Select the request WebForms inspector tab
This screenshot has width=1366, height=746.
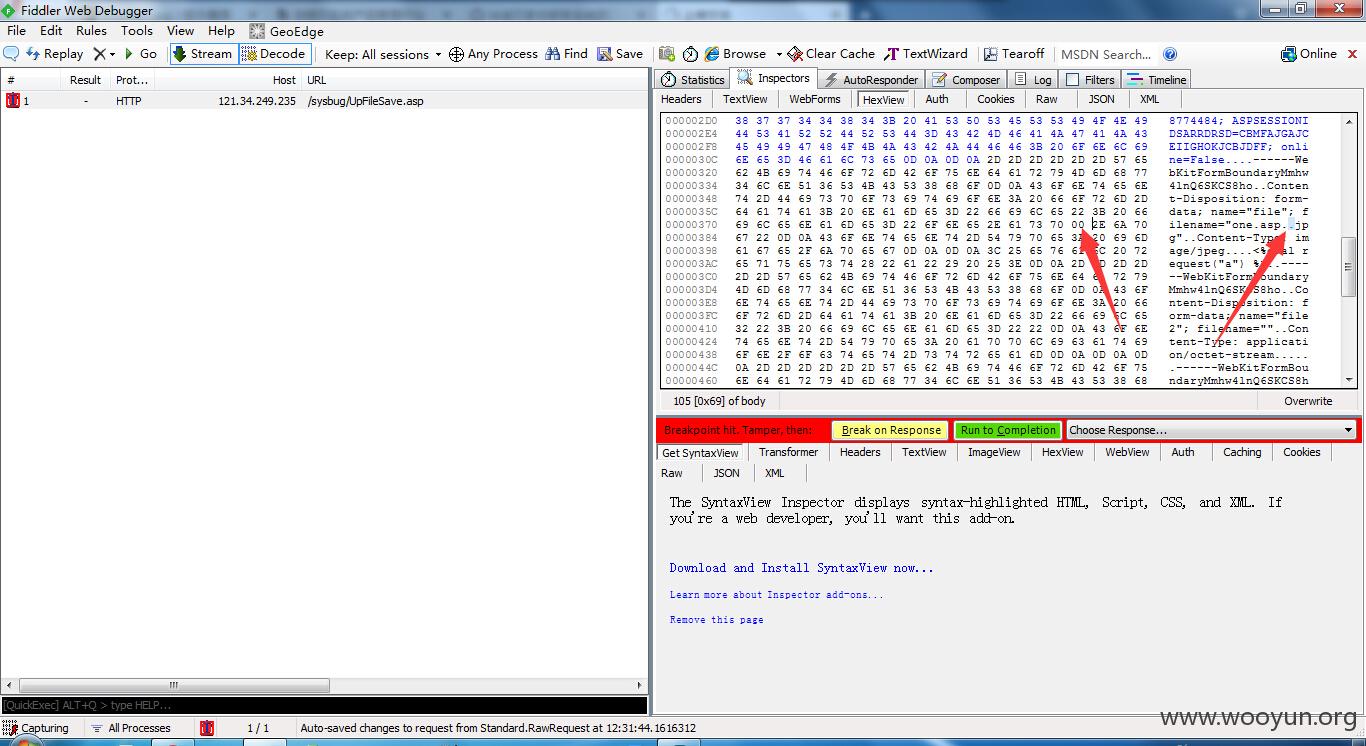tap(815, 99)
